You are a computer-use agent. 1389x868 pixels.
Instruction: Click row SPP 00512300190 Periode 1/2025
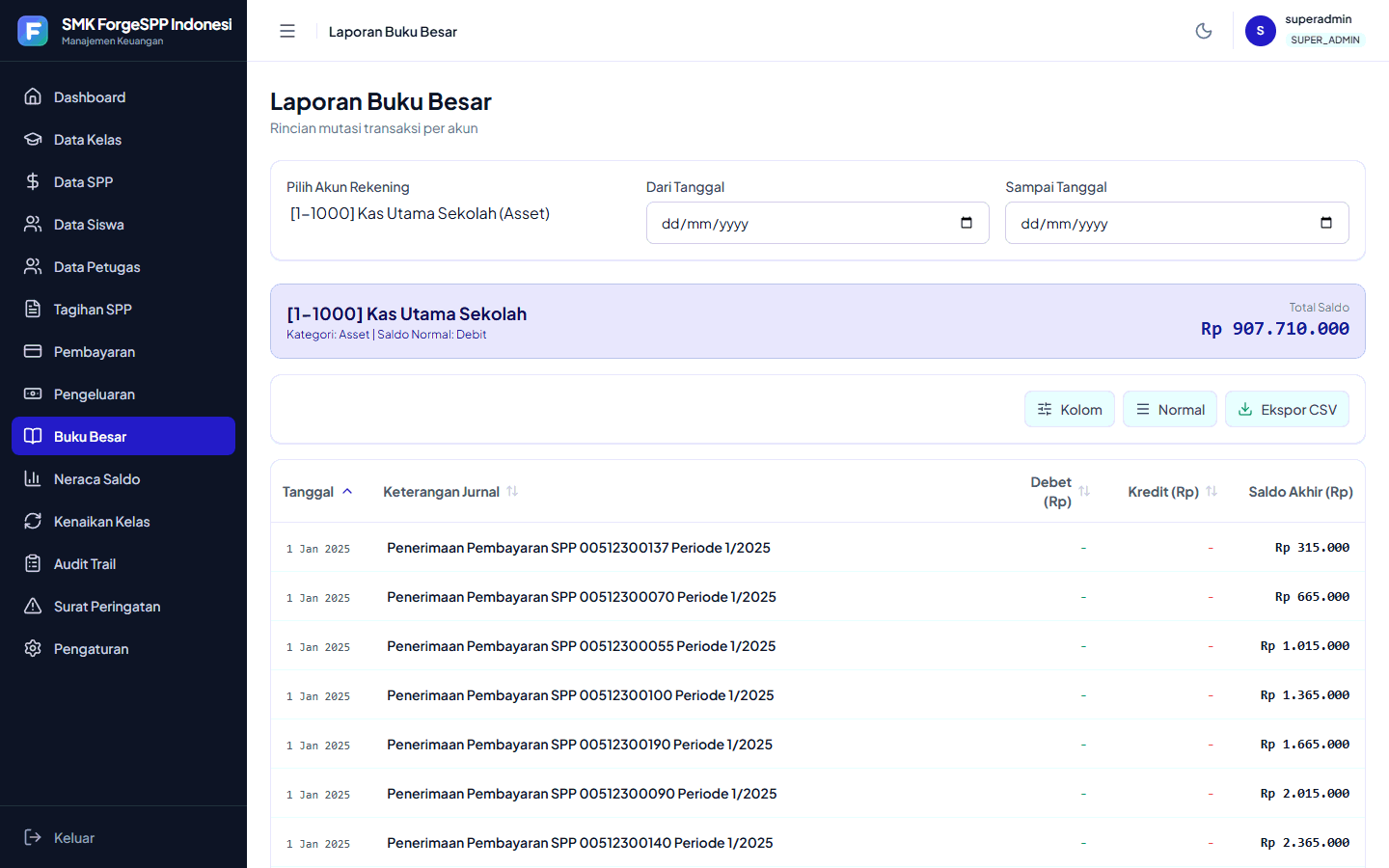click(x=818, y=745)
